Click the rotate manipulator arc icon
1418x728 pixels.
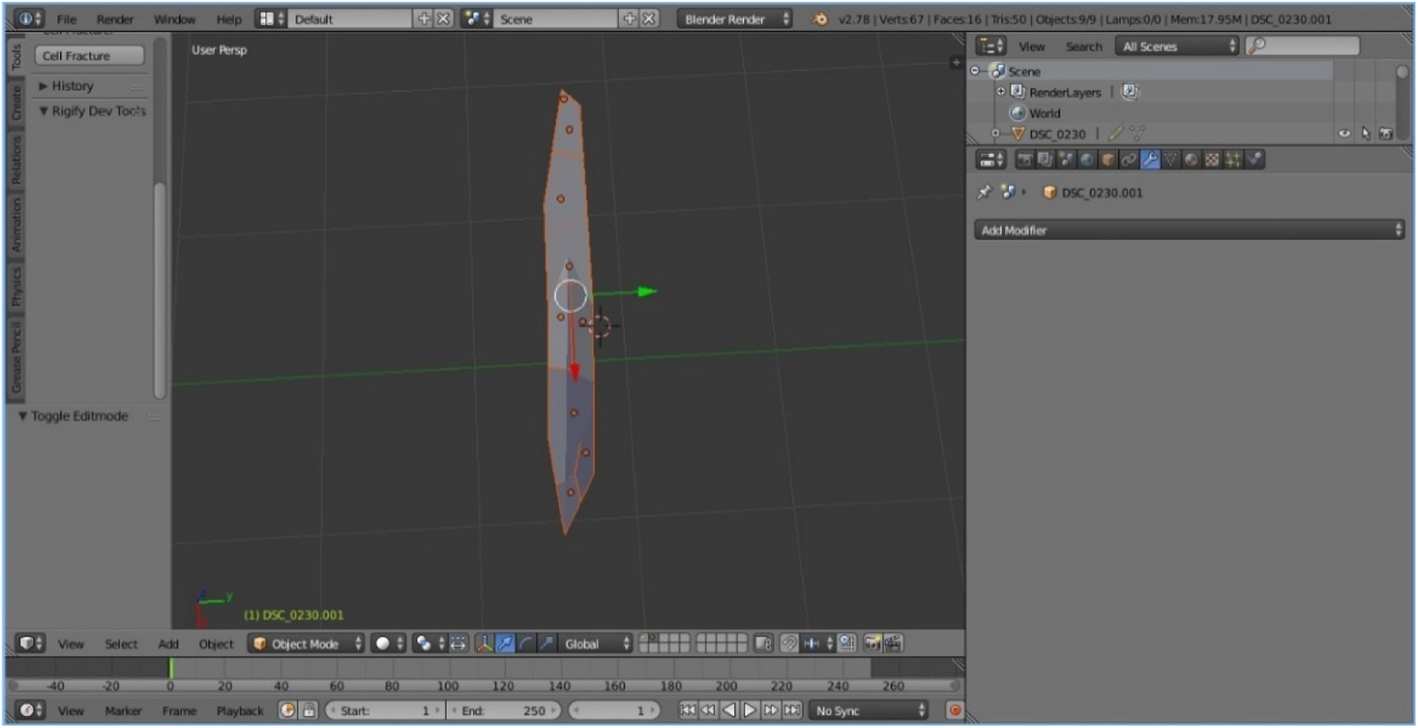coord(526,644)
